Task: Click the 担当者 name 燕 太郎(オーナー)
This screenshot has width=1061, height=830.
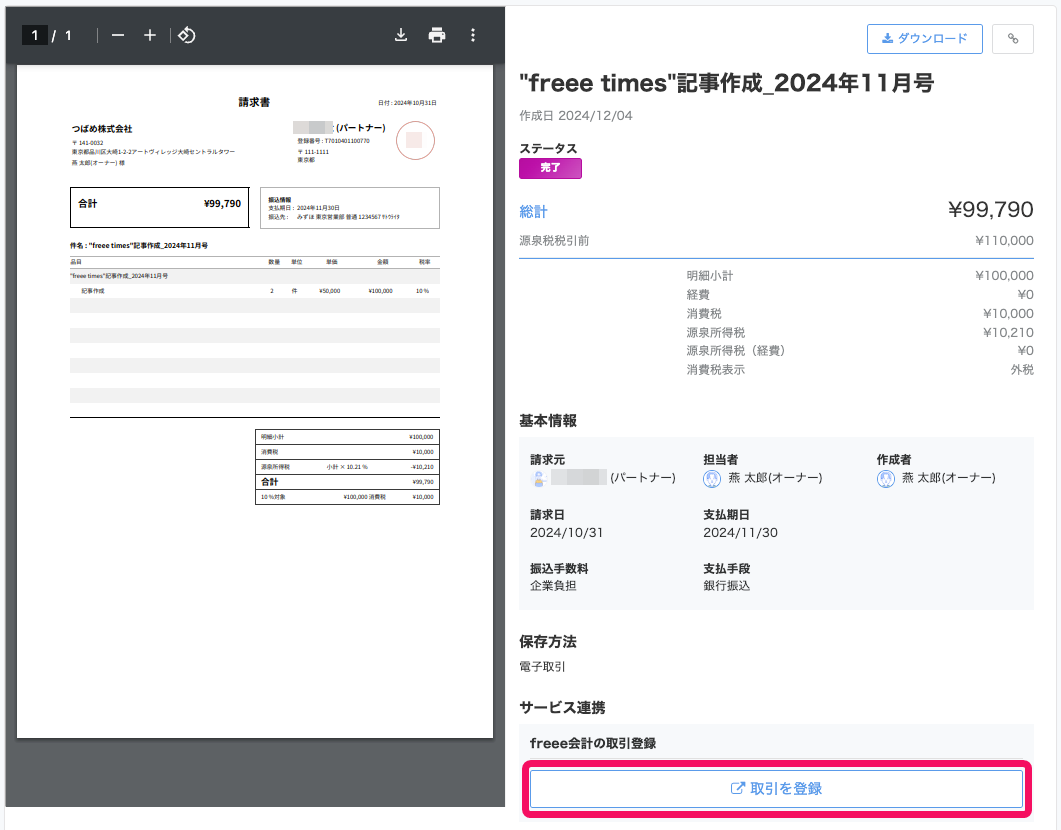Action: [x=775, y=478]
